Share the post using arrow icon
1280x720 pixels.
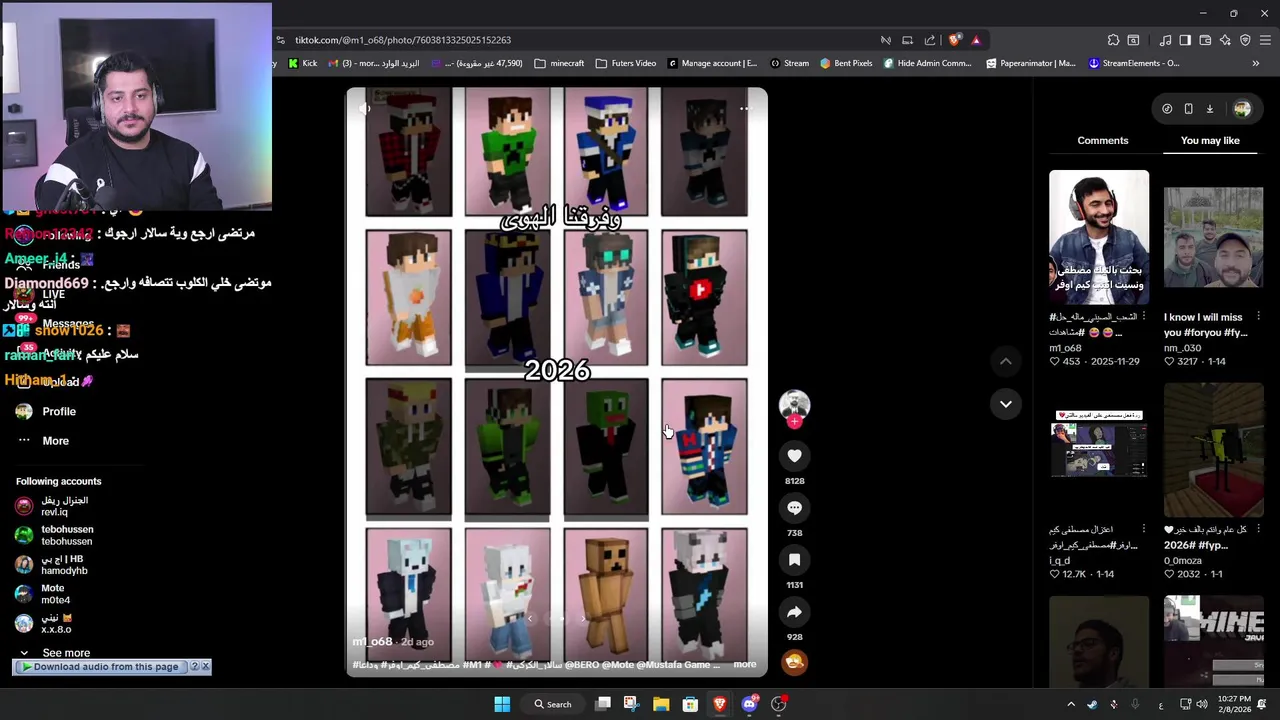point(794,612)
